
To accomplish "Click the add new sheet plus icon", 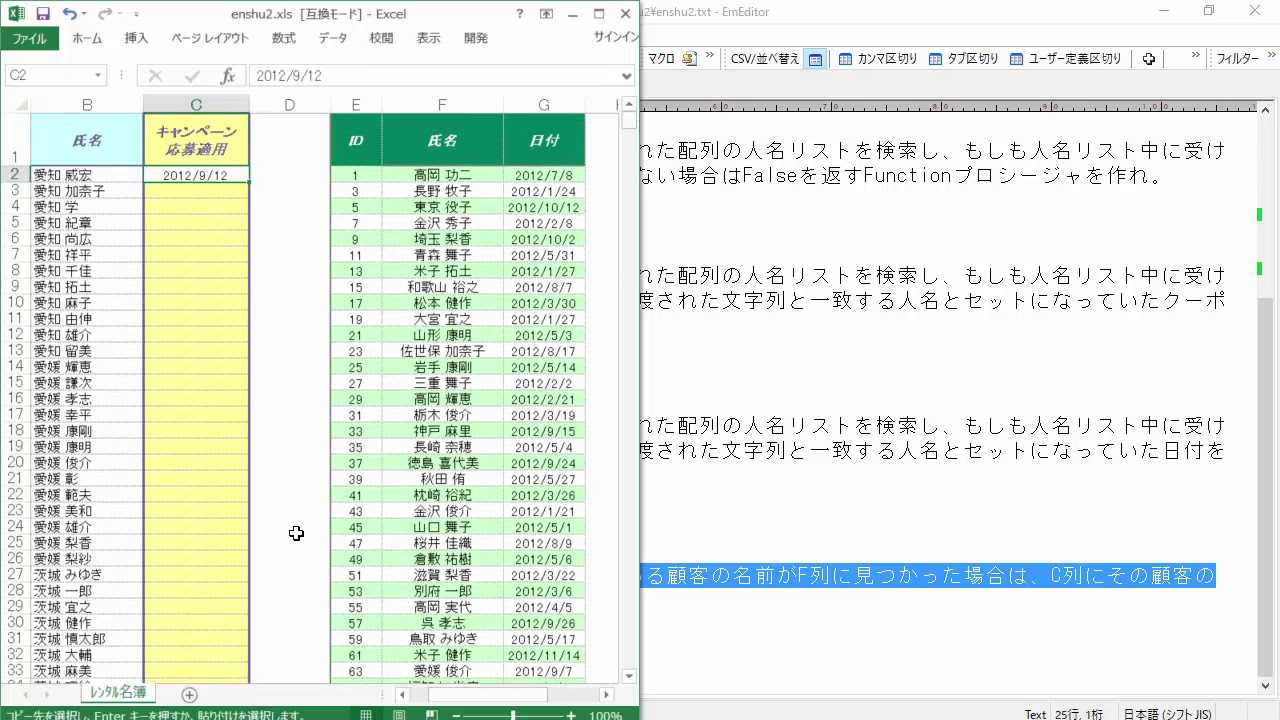I will coord(189,695).
